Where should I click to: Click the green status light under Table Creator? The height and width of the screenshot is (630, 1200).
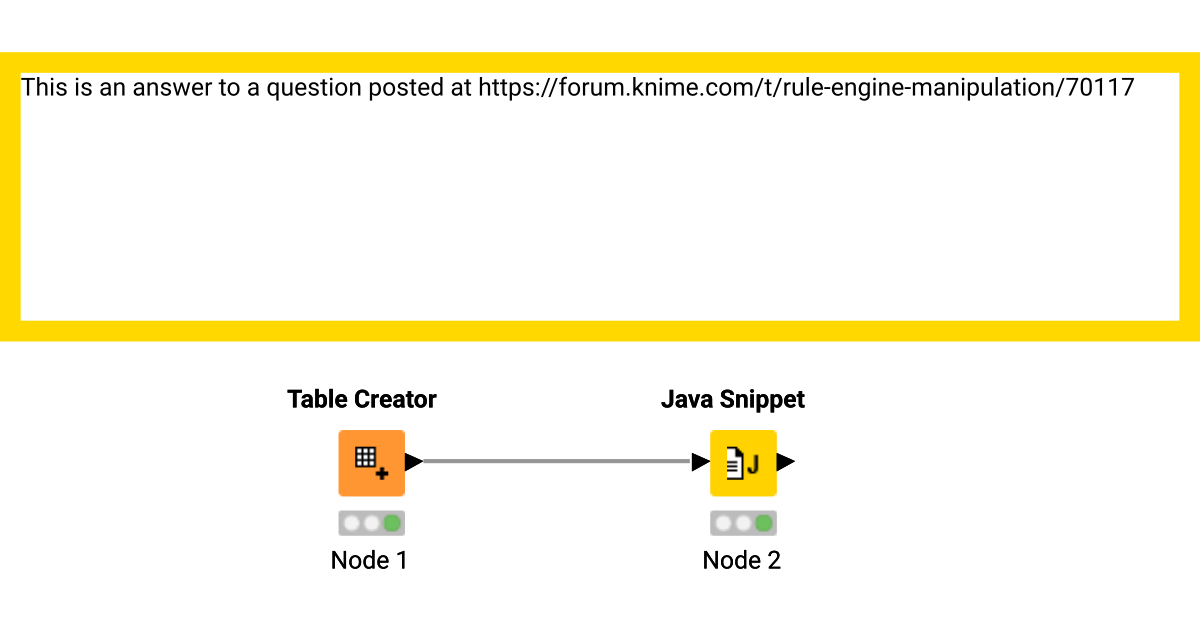(392, 522)
